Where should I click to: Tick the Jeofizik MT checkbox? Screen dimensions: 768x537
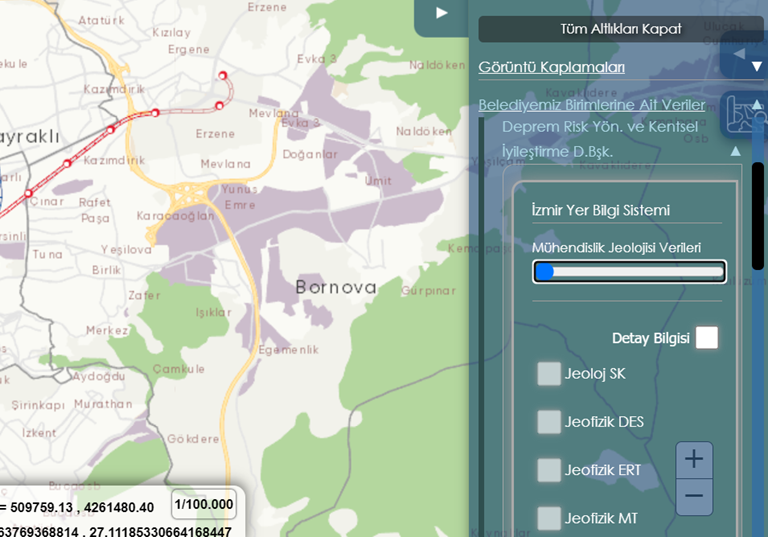(549, 518)
